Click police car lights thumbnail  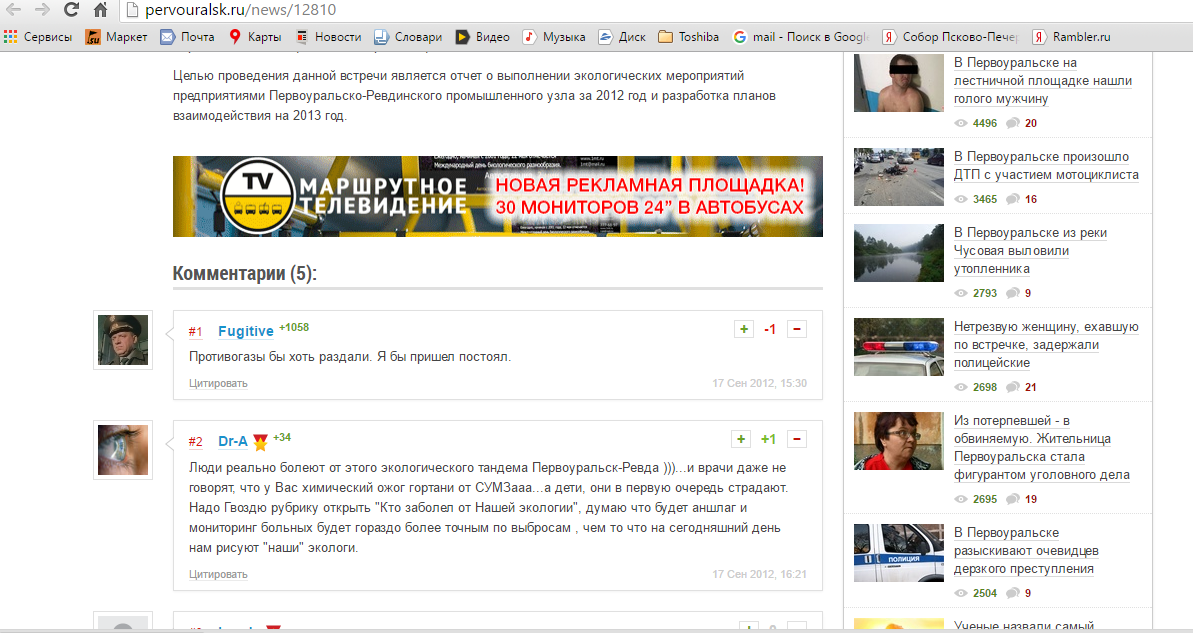[899, 347]
